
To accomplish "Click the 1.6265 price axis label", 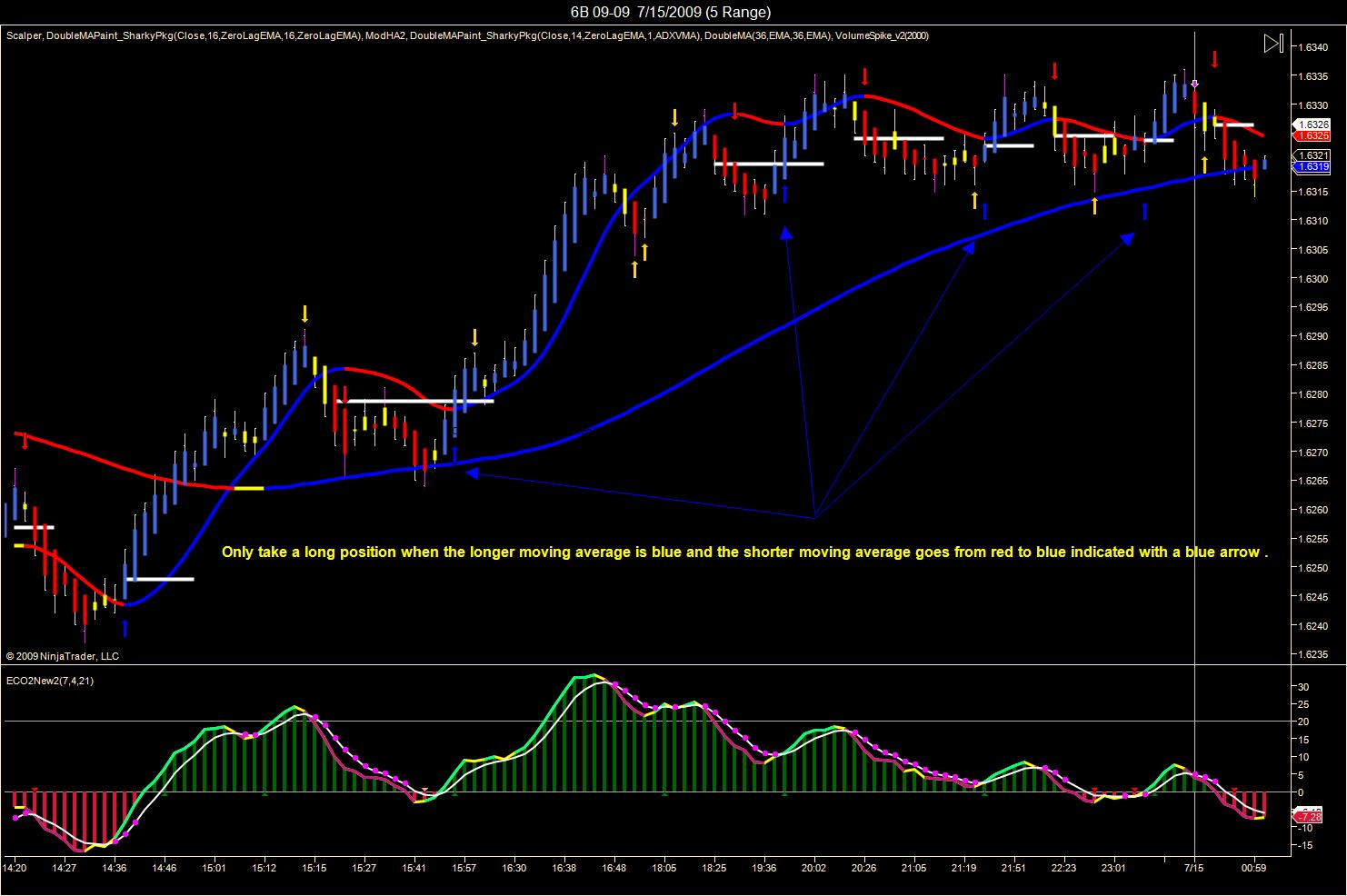I will click(1313, 482).
